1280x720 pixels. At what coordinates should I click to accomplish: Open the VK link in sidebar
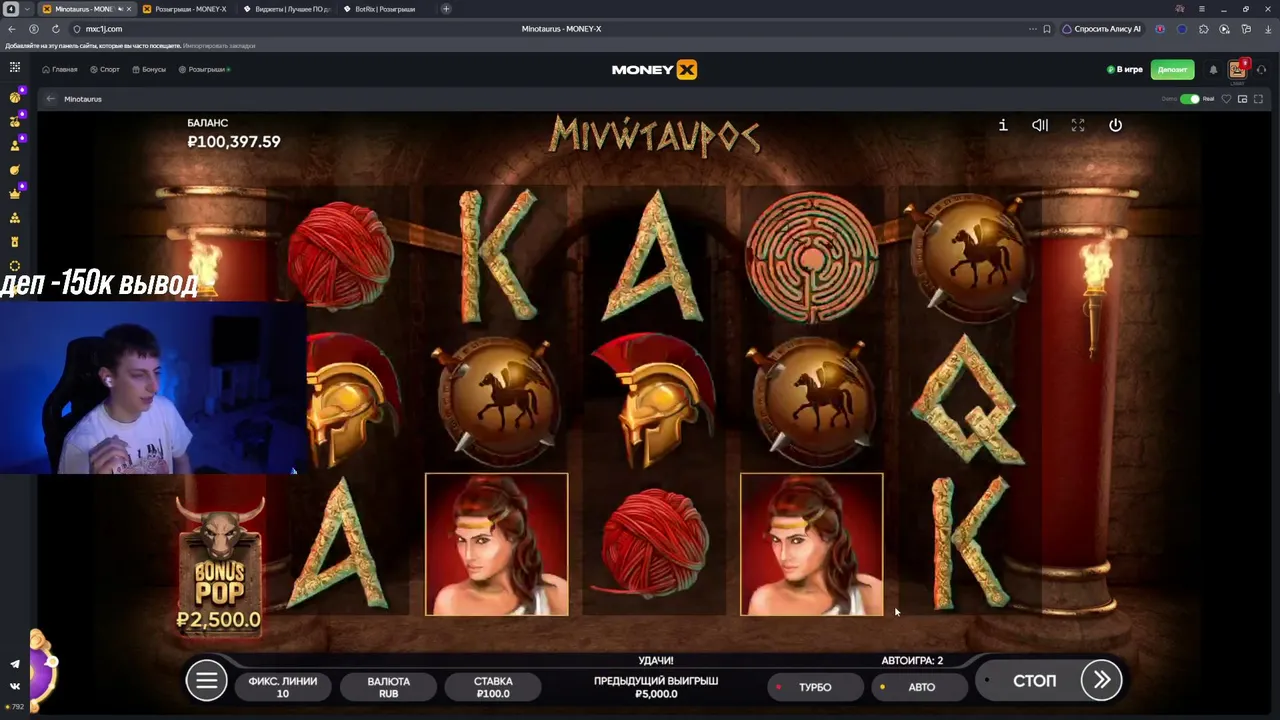(x=15, y=686)
